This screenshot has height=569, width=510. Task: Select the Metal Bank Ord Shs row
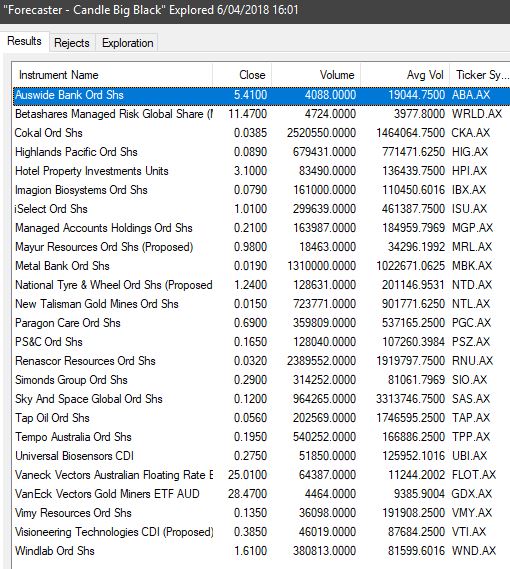(261, 266)
